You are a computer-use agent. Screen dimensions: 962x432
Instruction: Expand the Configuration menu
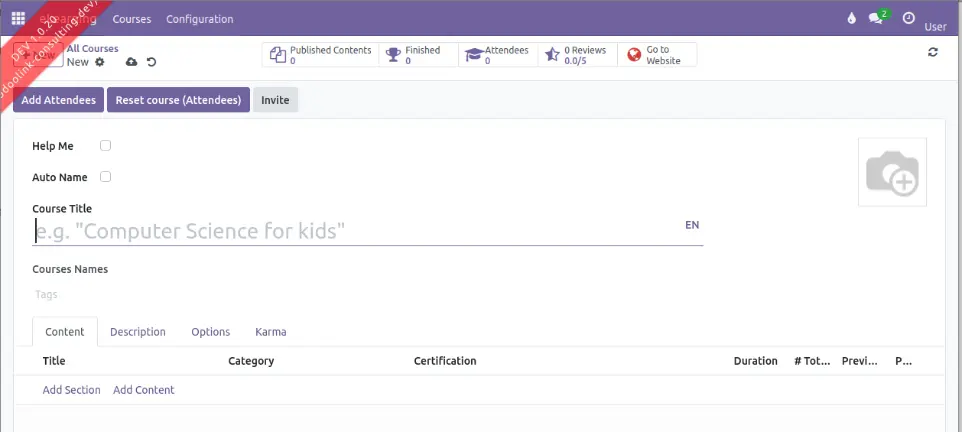[x=199, y=19]
